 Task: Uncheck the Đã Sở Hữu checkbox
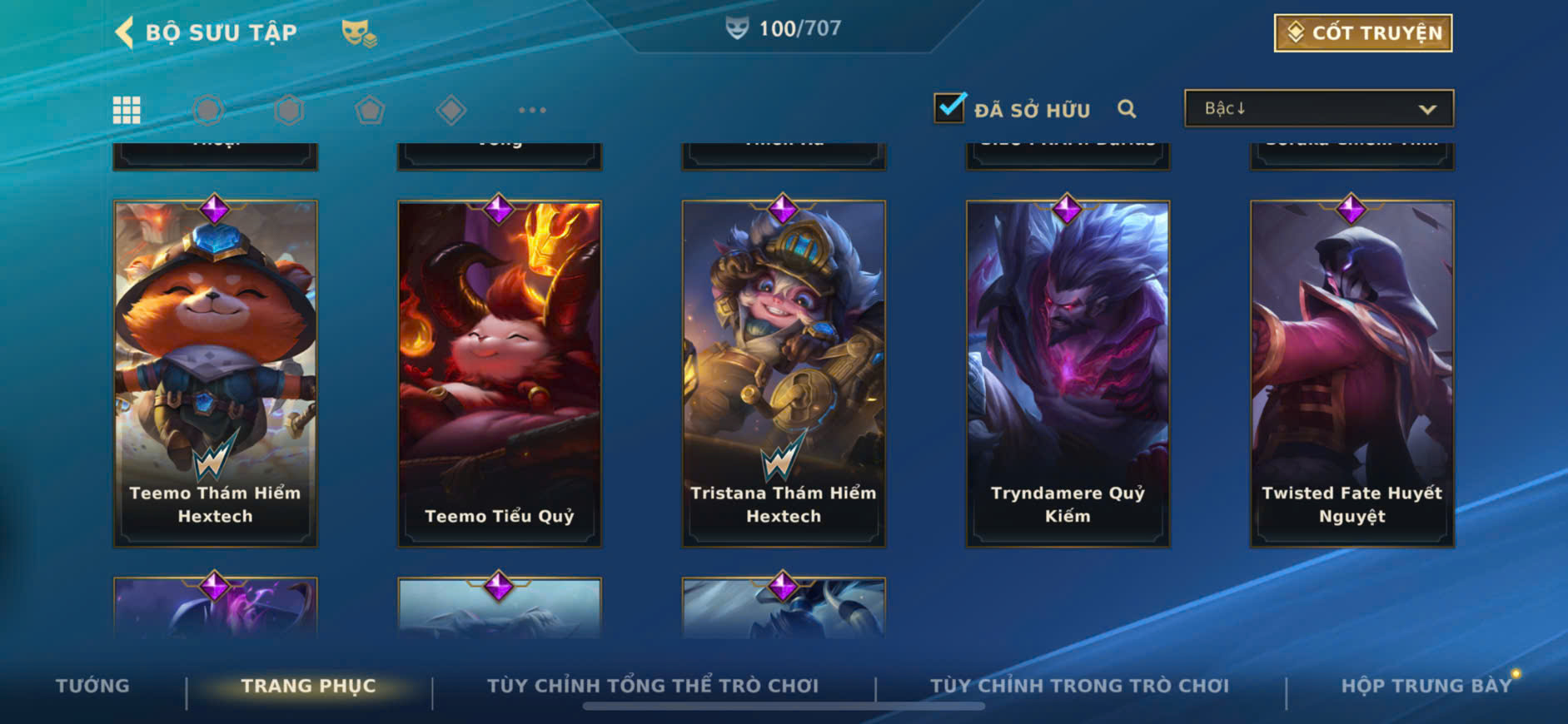[x=949, y=108]
